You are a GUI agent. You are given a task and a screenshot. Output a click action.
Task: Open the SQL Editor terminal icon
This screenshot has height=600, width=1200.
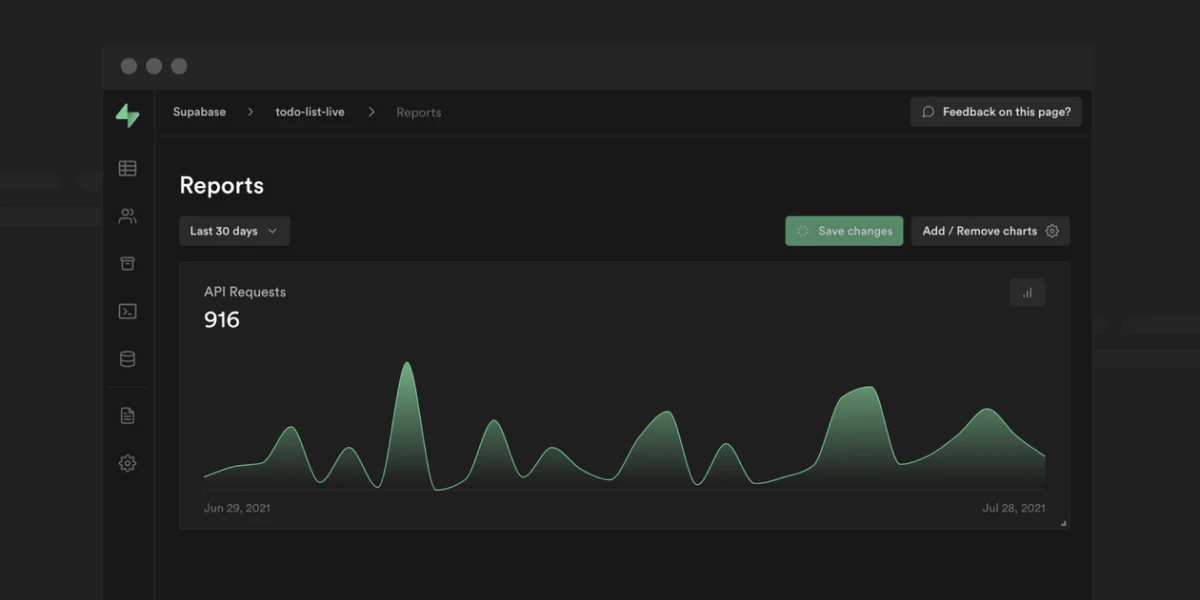point(127,311)
